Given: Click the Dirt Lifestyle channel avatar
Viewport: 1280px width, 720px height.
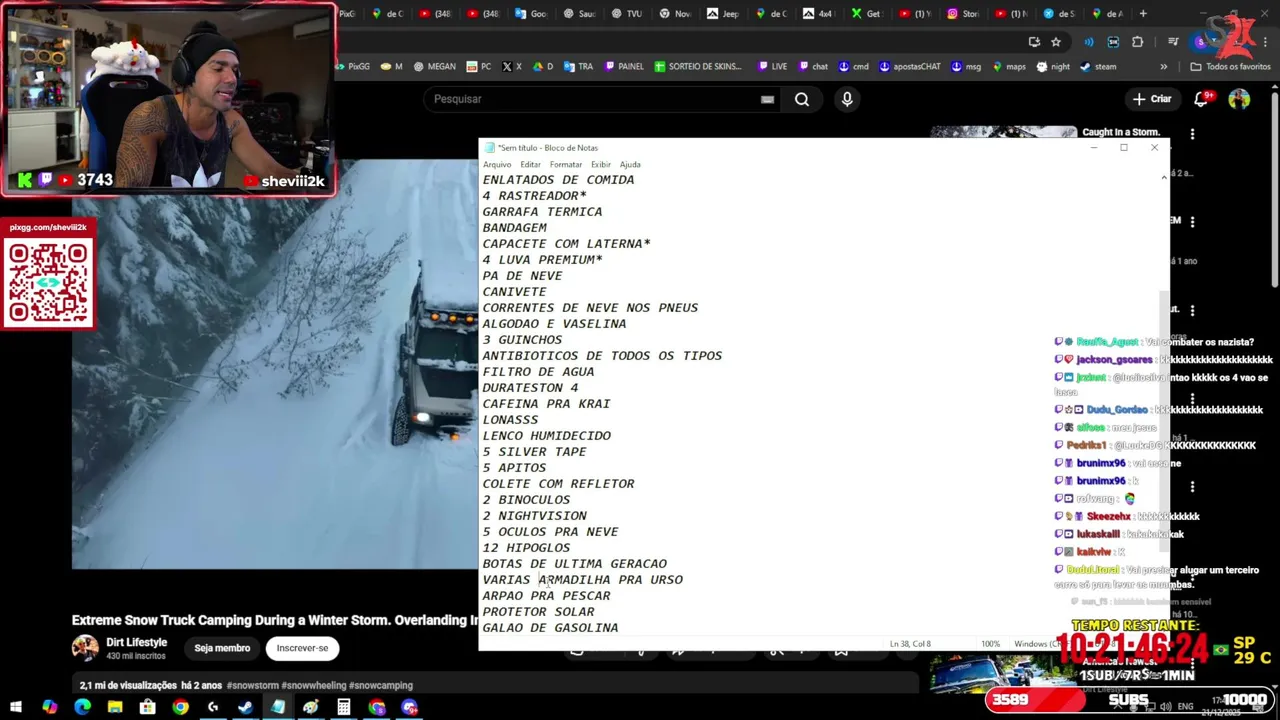Looking at the screenshot, I should [85, 648].
